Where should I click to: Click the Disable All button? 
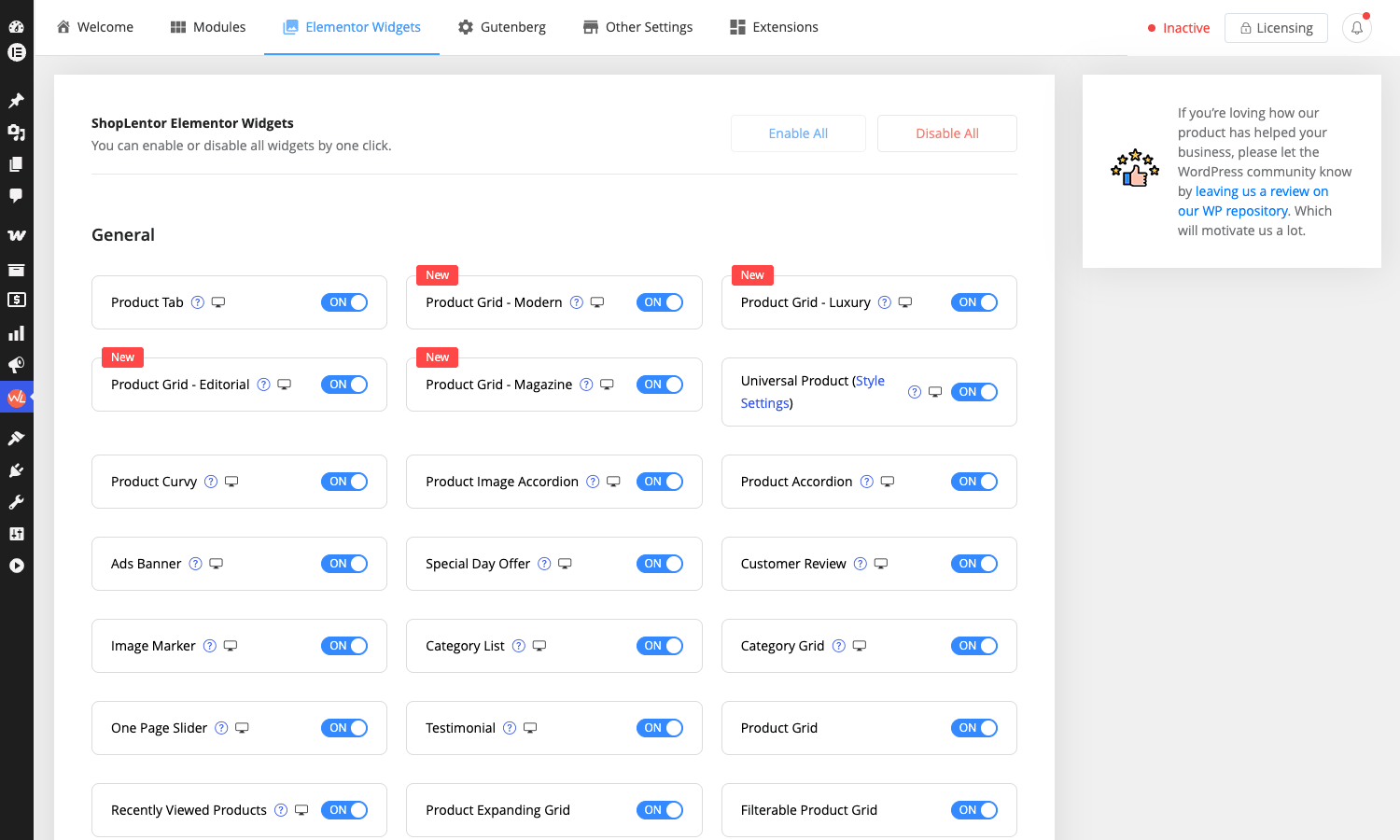(x=947, y=133)
